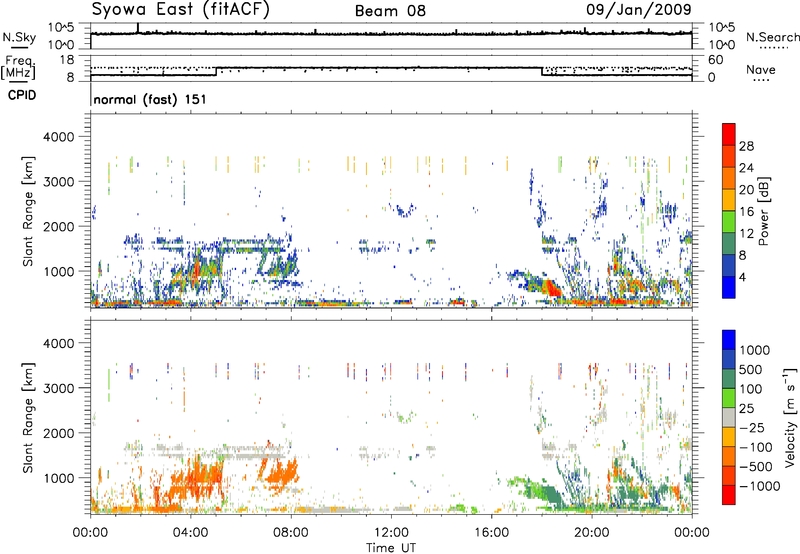Click the 16:00 time axis label
Image resolution: width=800 pixels, height=554 pixels.
[x=491, y=533]
